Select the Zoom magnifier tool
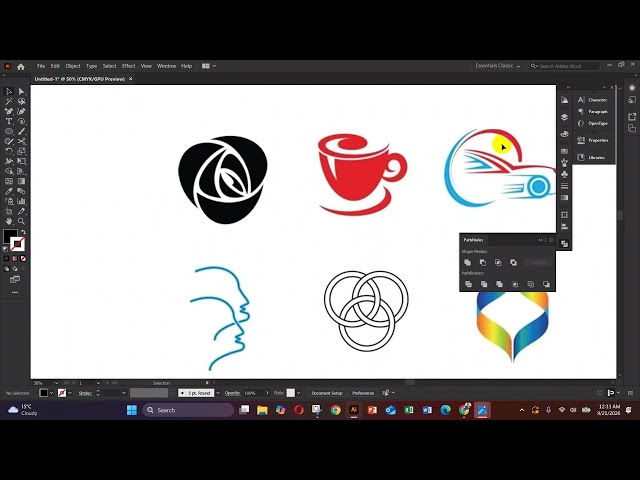The image size is (640, 480). click(21, 221)
